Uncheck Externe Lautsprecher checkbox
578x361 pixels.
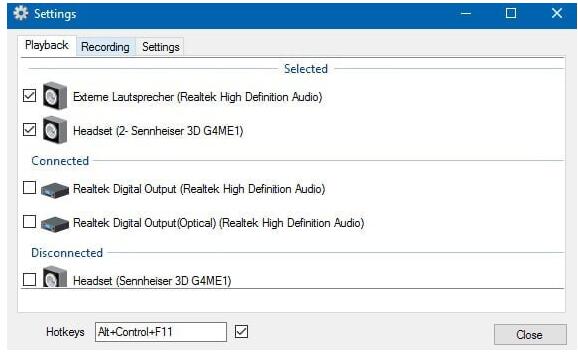click(29, 96)
